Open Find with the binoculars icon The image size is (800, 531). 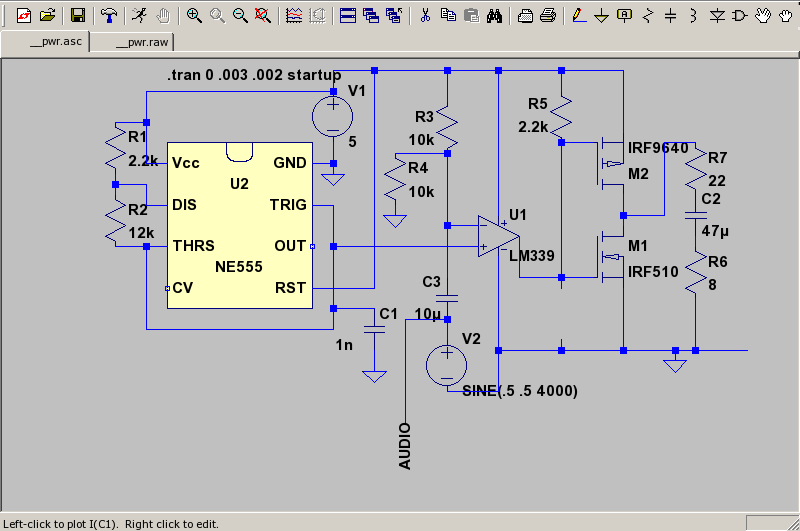coord(494,16)
